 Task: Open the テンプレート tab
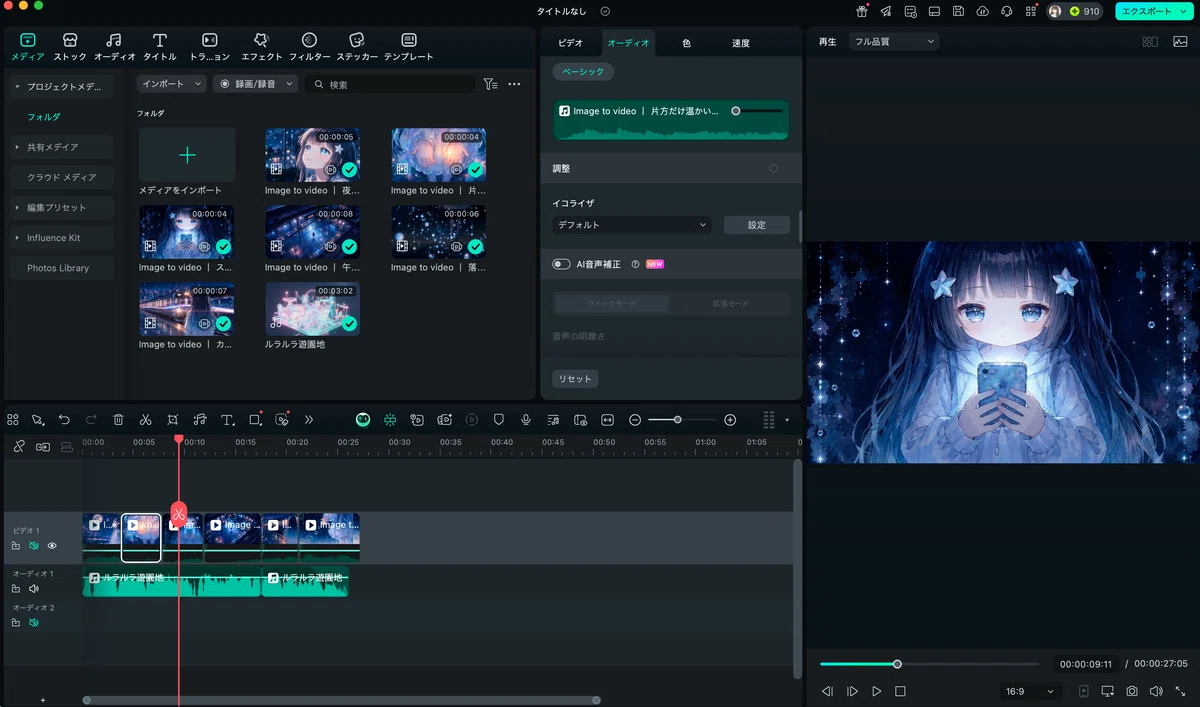click(x=409, y=46)
